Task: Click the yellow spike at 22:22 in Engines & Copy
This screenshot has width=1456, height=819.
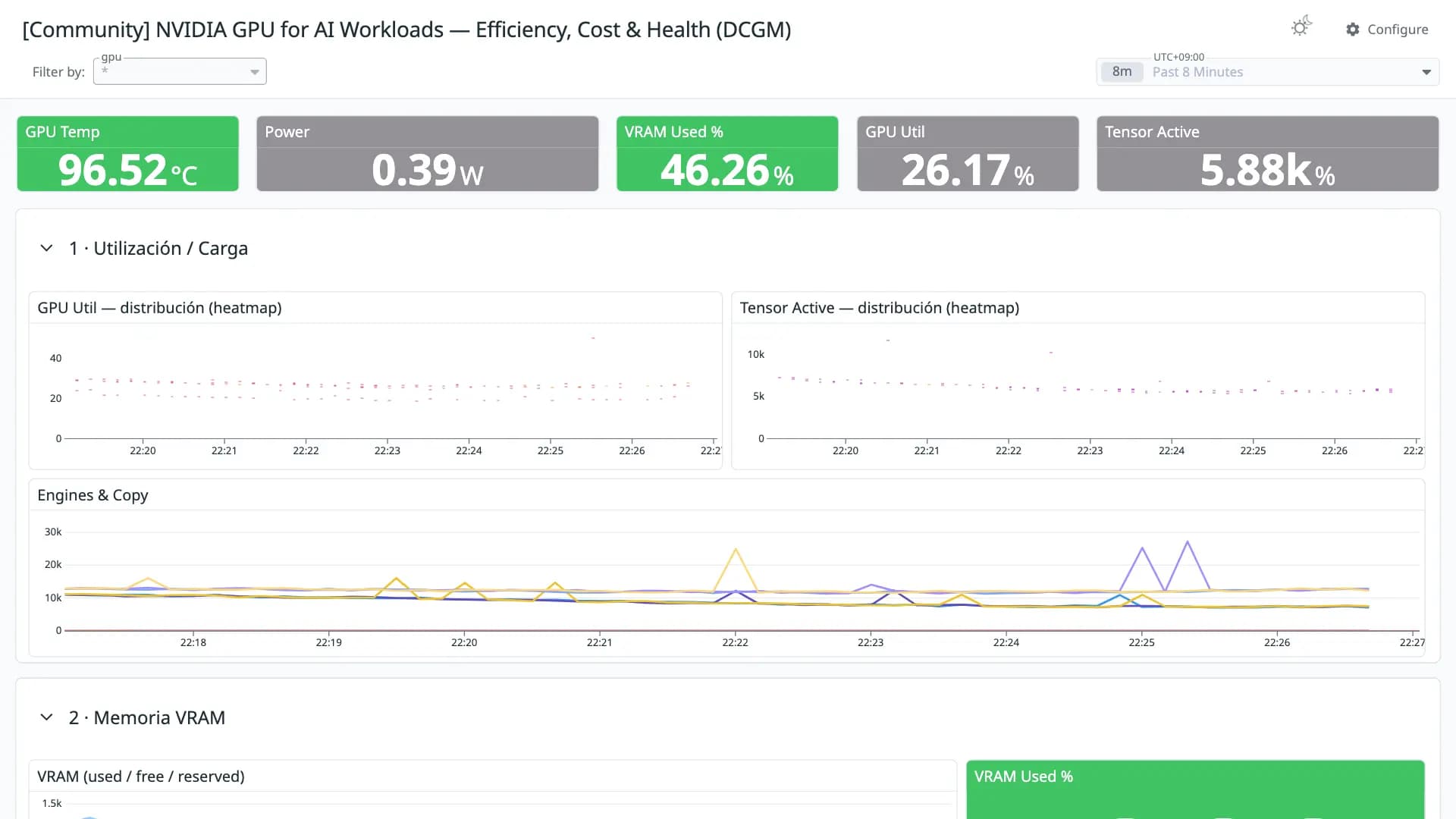Action: pos(735,550)
